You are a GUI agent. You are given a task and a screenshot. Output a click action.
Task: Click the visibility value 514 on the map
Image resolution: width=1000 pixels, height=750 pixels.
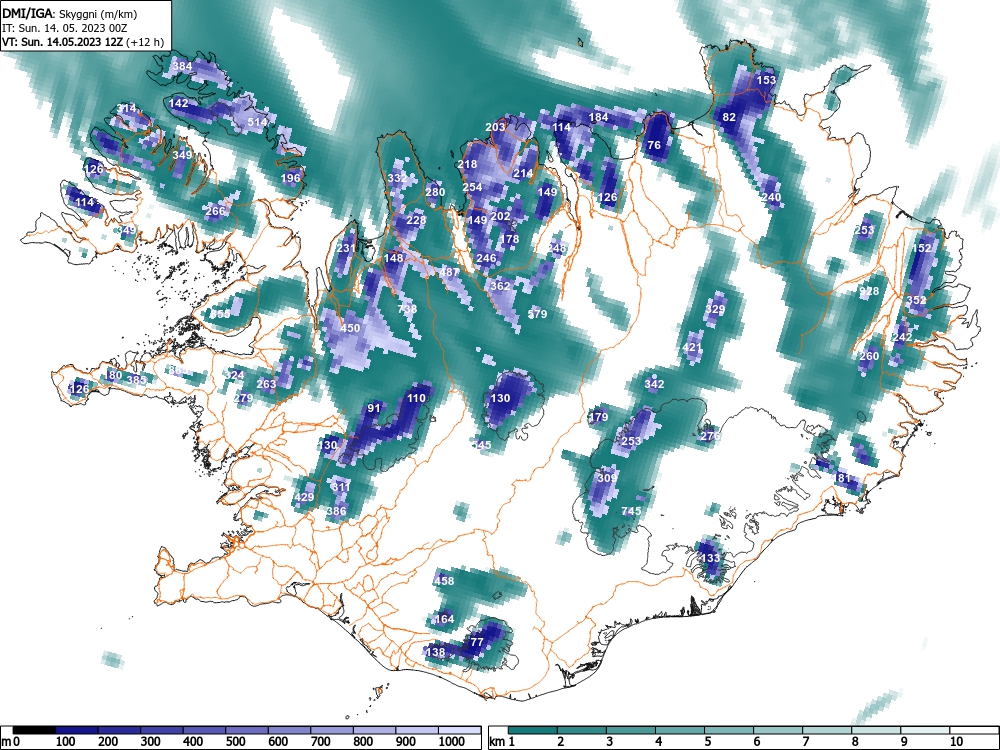[x=257, y=122]
